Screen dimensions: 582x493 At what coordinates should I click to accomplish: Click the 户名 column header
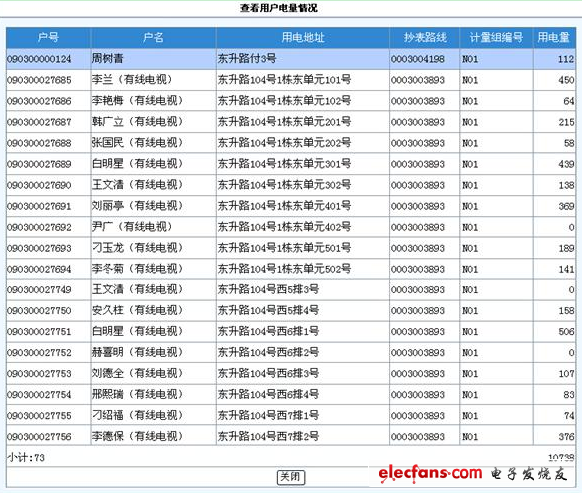point(153,37)
